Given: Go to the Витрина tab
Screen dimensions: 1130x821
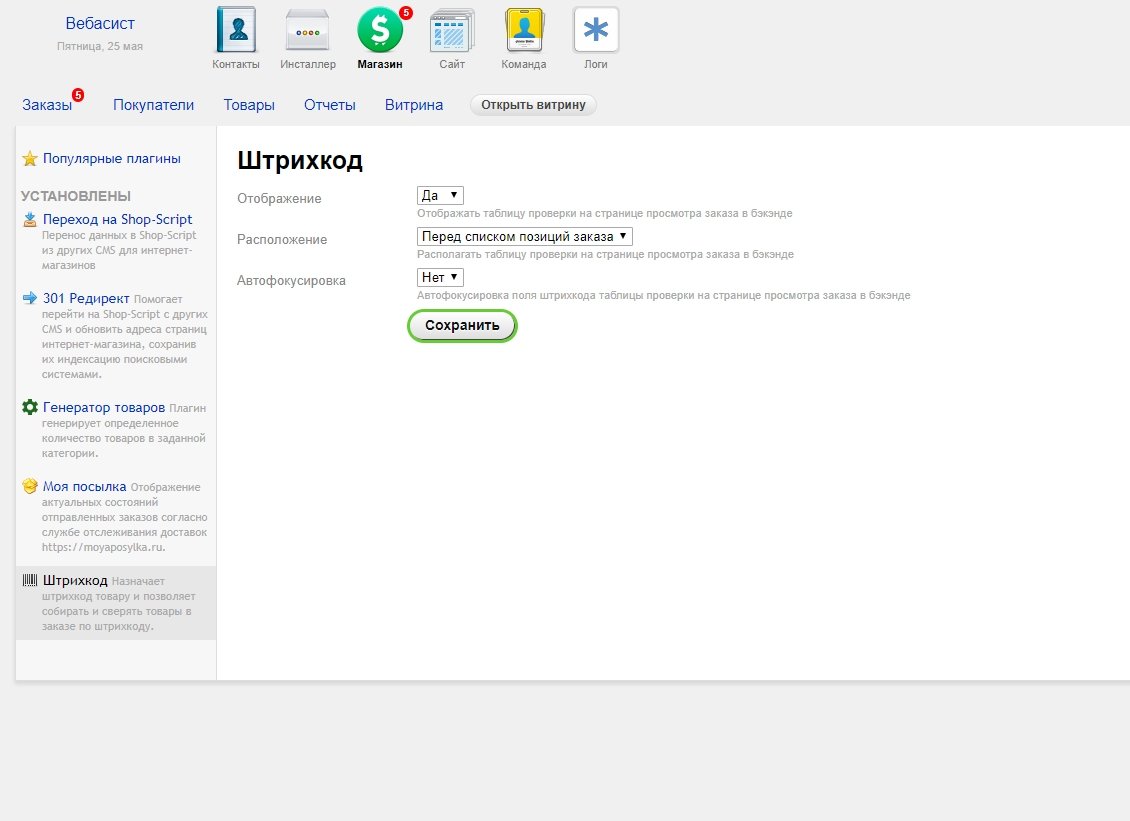Looking at the screenshot, I should click(x=414, y=105).
